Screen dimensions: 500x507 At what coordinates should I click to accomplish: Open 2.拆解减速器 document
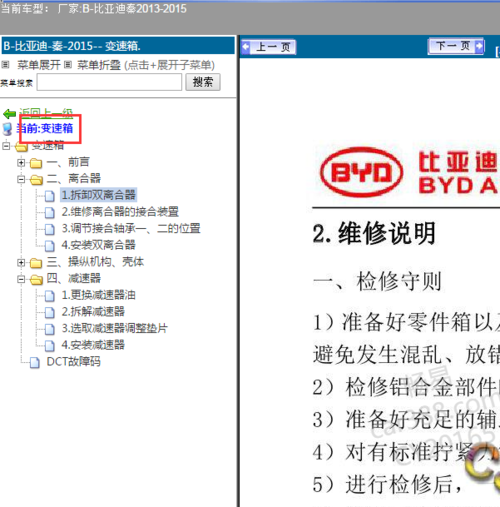(93, 312)
